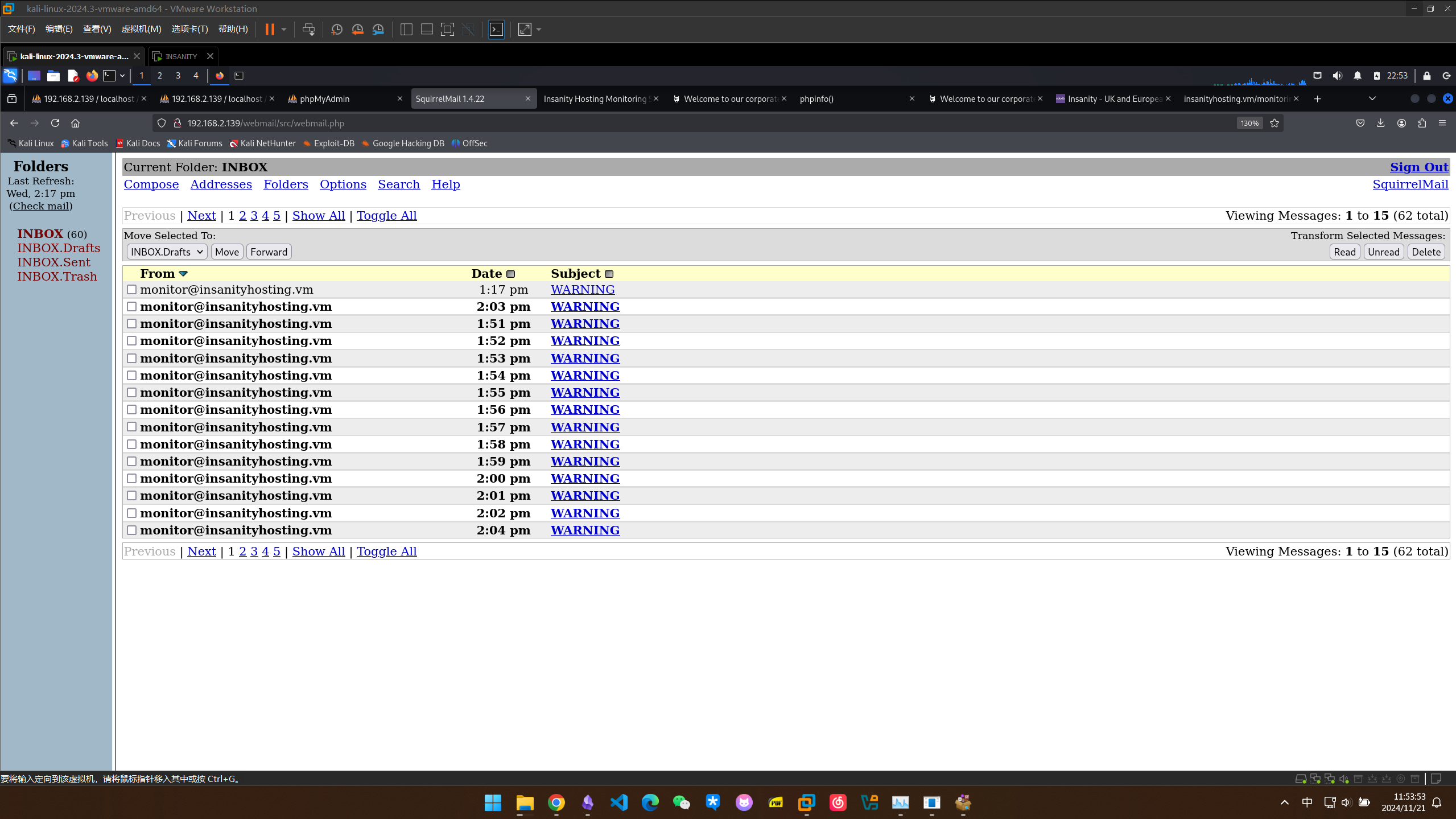This screenshot has height=819, width=1456.
Task: Click the VMware pause button icon
Action: pyautogui.click(x=270, y=30)
